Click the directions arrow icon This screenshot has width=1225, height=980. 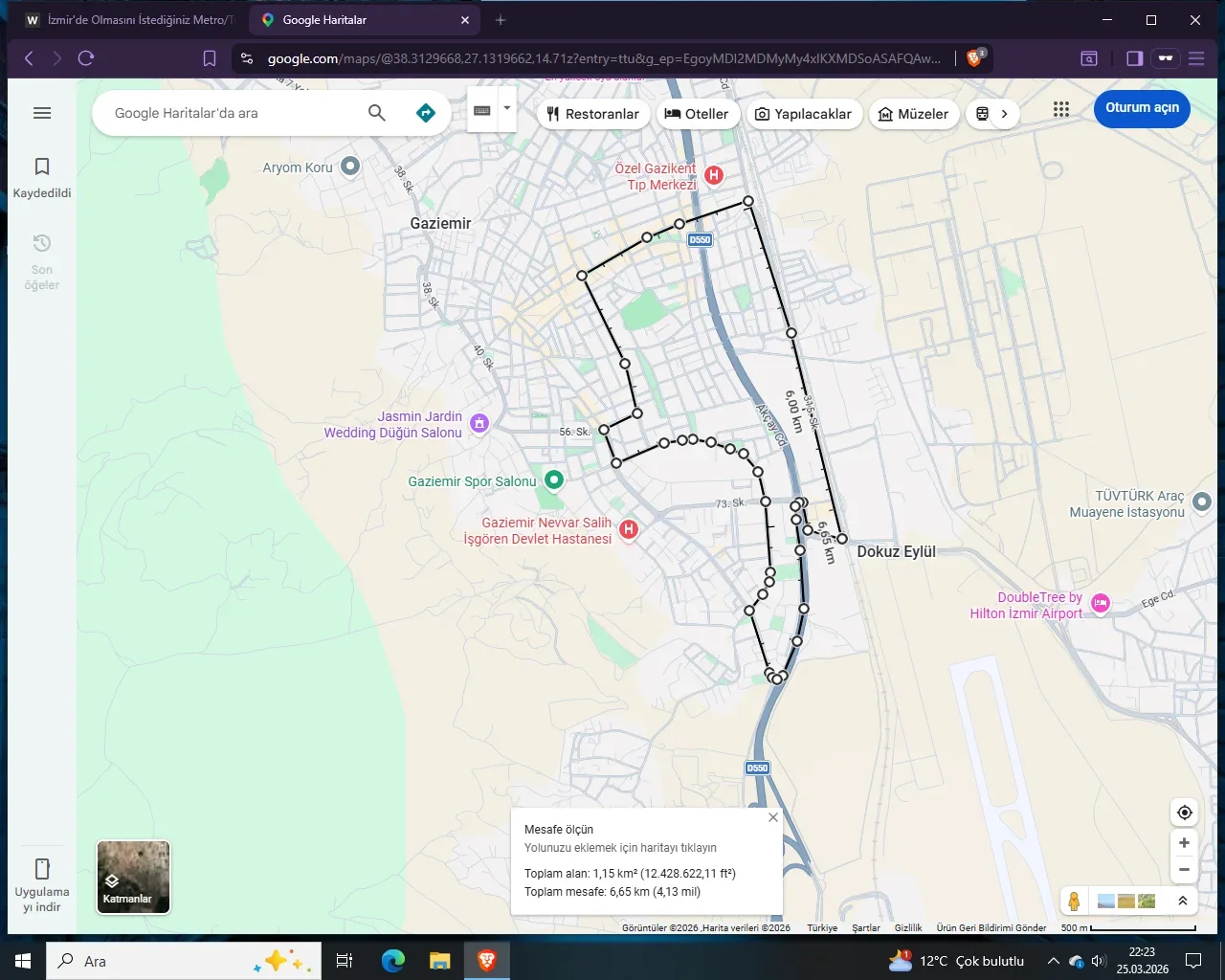point(426,113)
